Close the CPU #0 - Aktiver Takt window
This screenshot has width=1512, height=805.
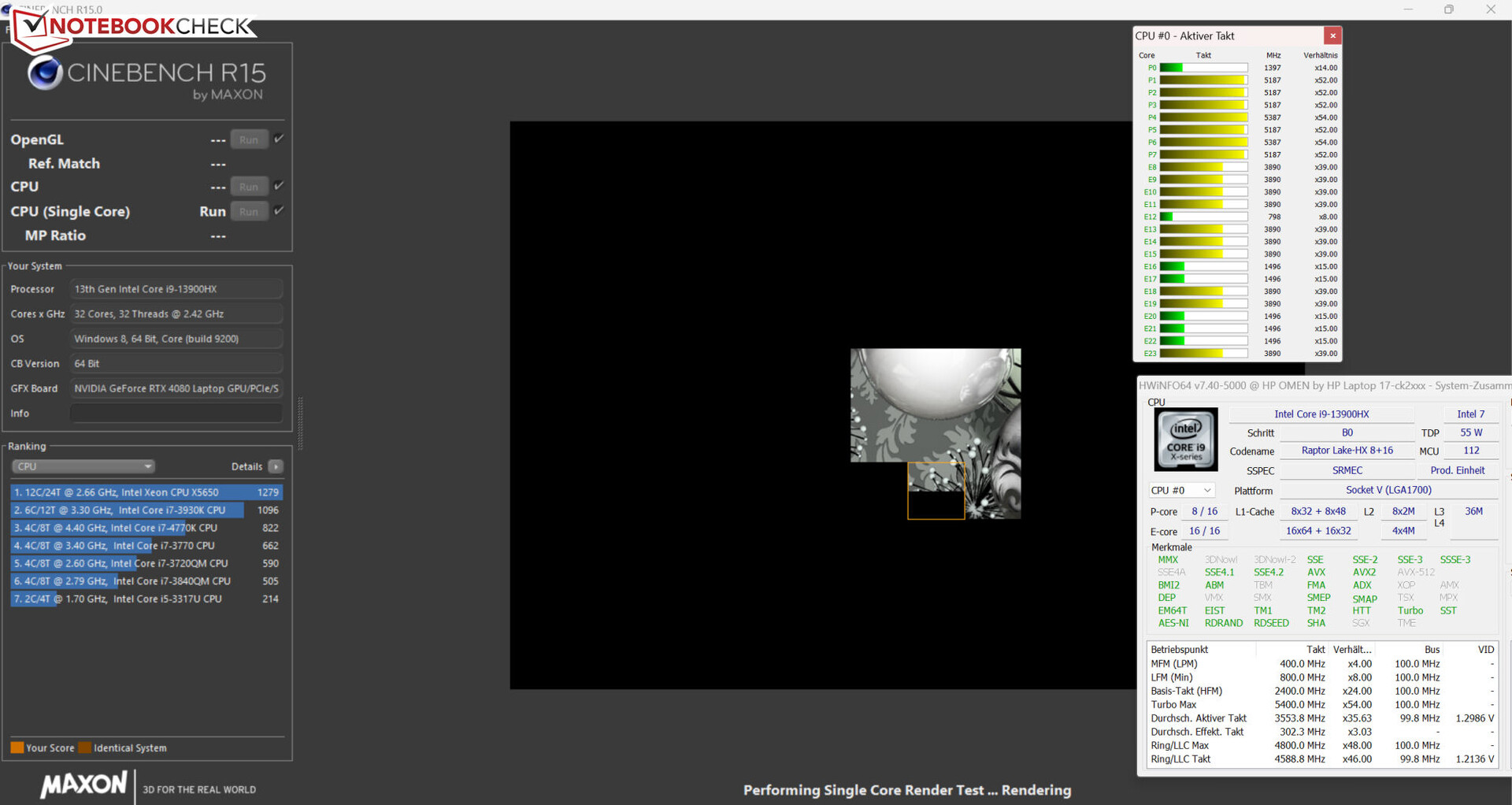[x=1332, y=35]
